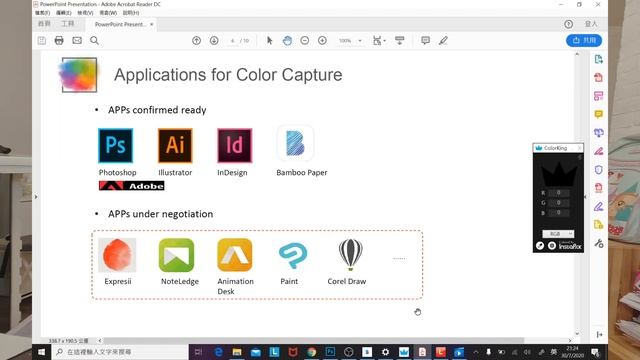This screenshot has width=640, height=360.
Task: Open Task View on the taskbar
Action: [198, 352]
